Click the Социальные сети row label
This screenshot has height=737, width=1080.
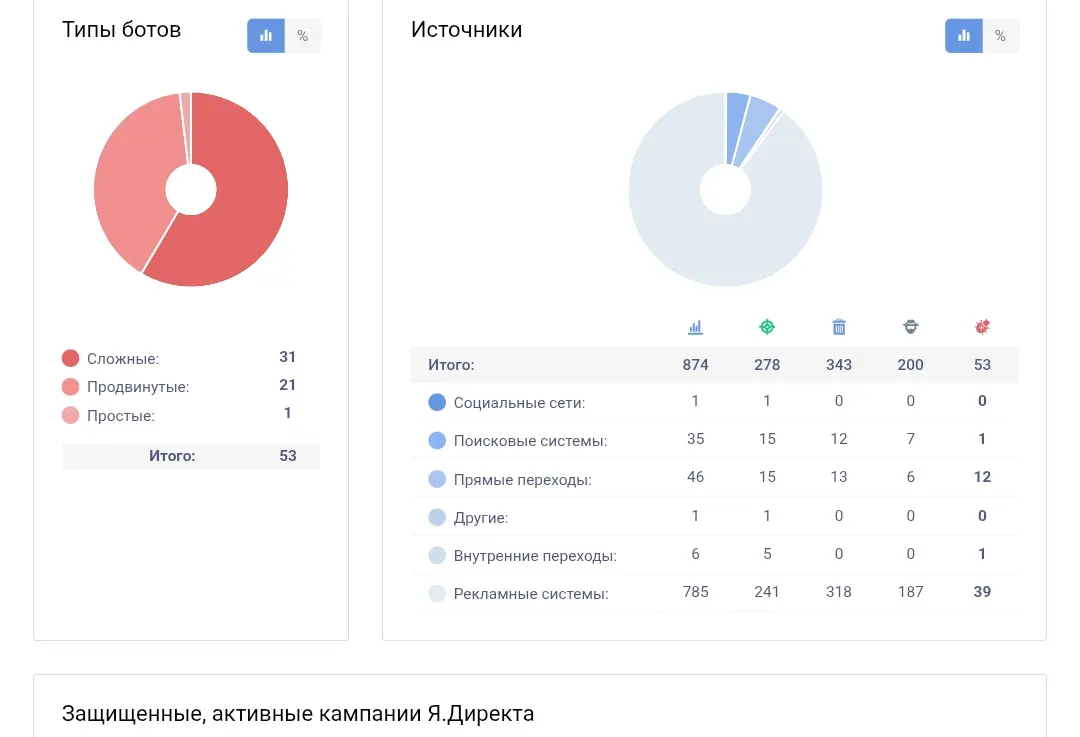(519, 403)
